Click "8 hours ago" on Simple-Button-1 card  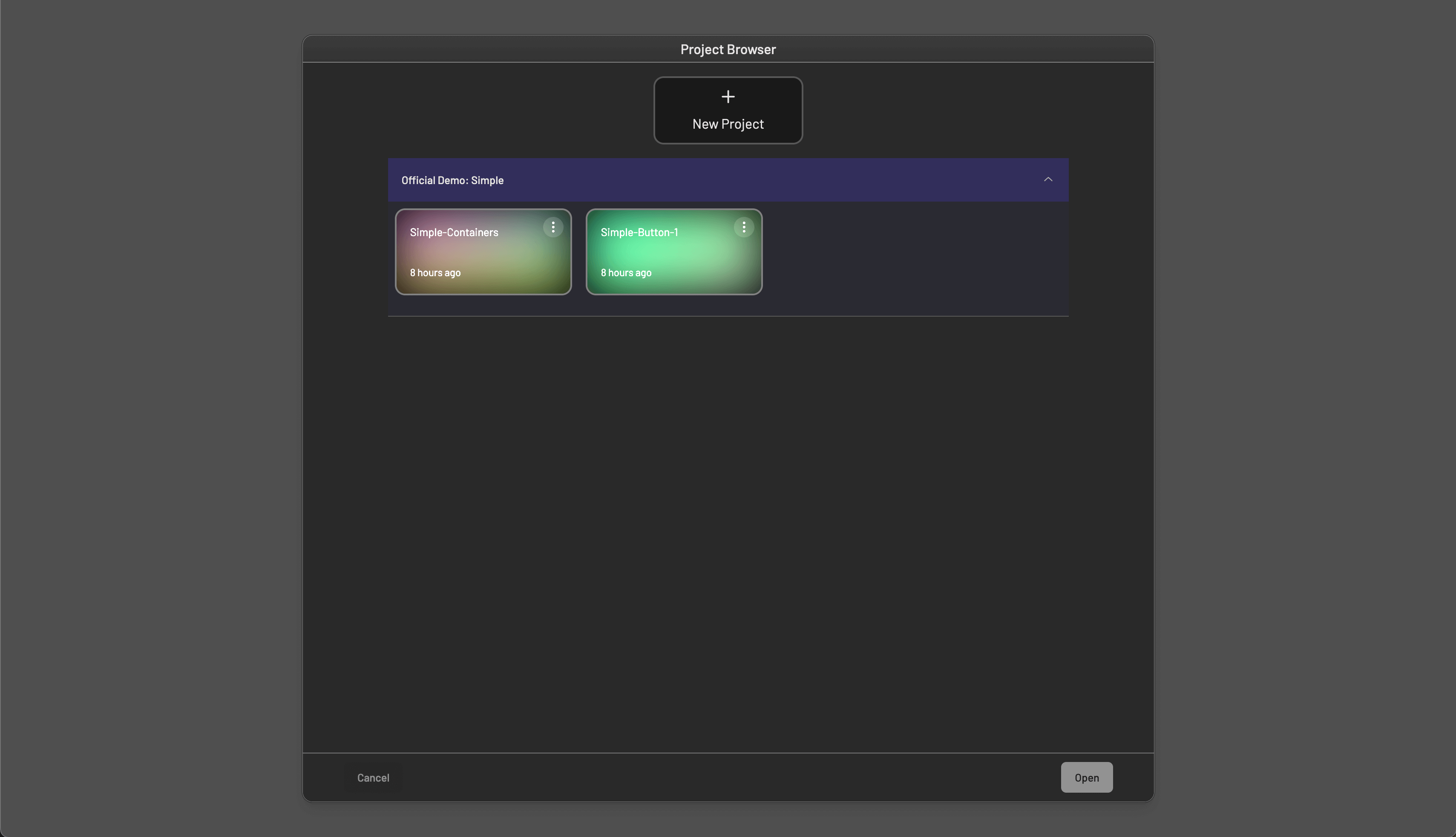[x=626, y=272]
